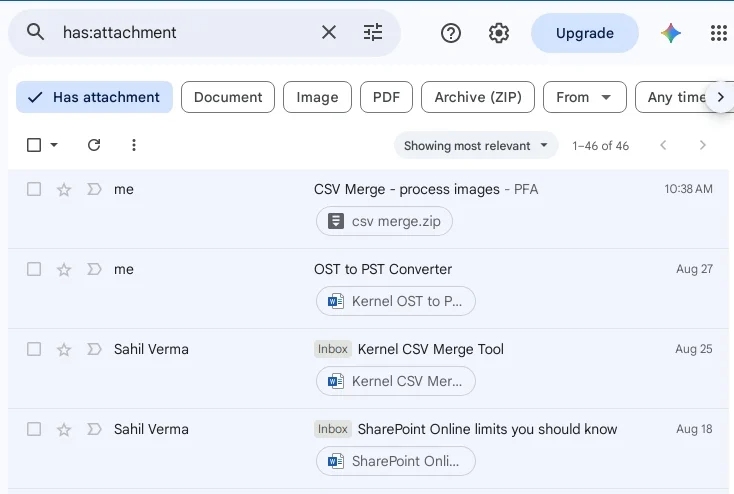Filter by Document chip
Screen dimensions: 734x494
[228, 97]
